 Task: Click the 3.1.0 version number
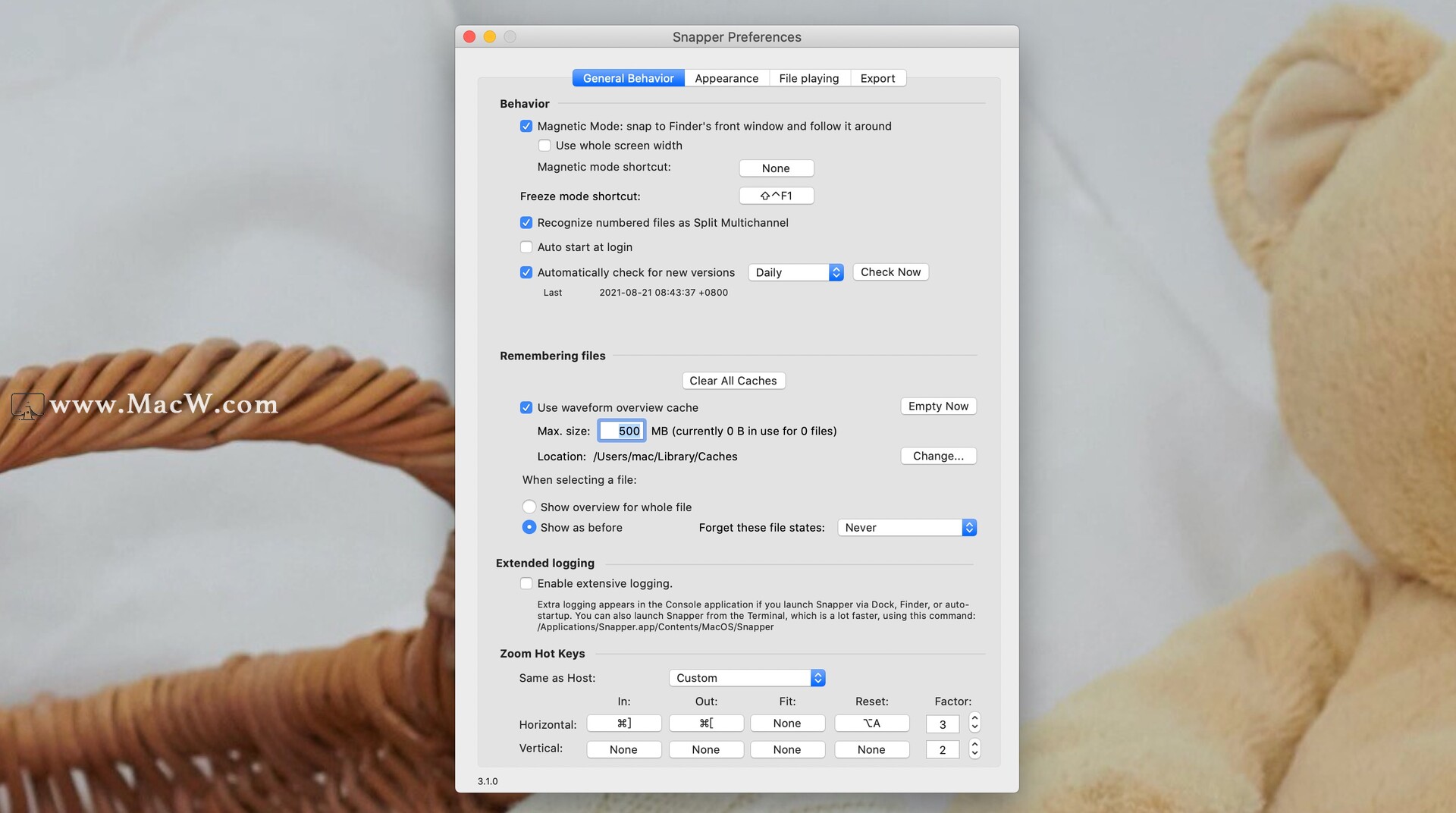[488, 781]
